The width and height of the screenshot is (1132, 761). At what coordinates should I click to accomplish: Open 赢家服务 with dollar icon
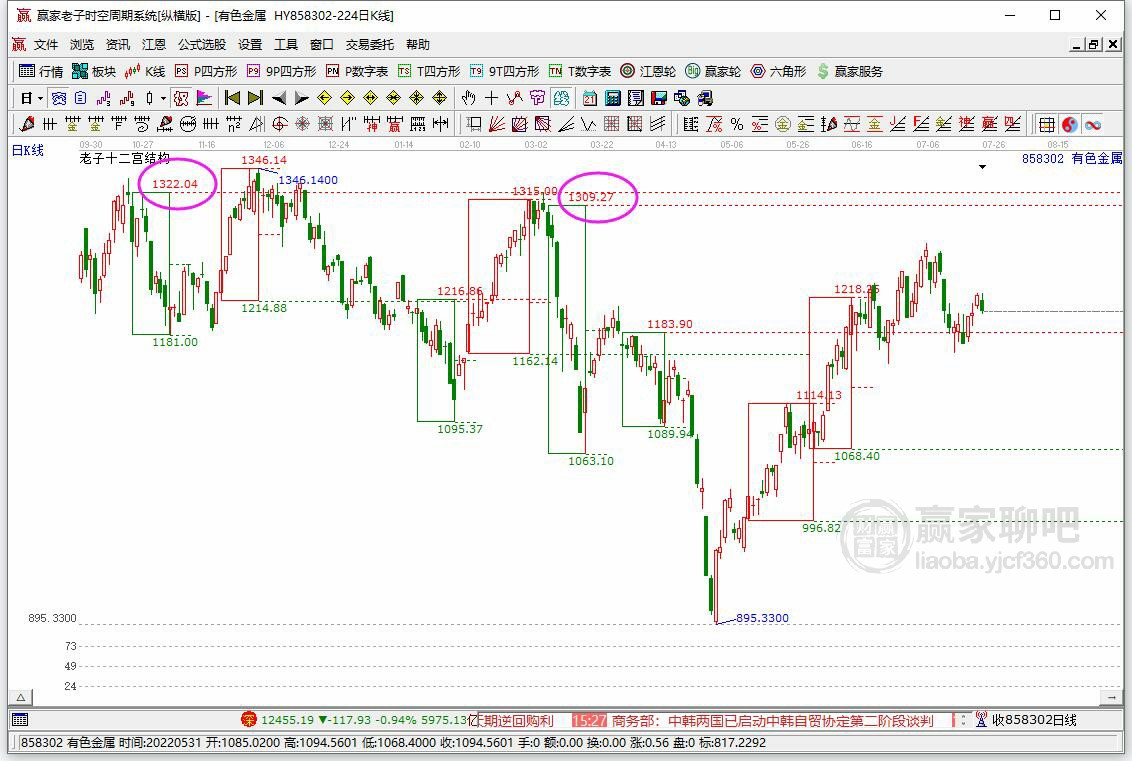(850, 71)
